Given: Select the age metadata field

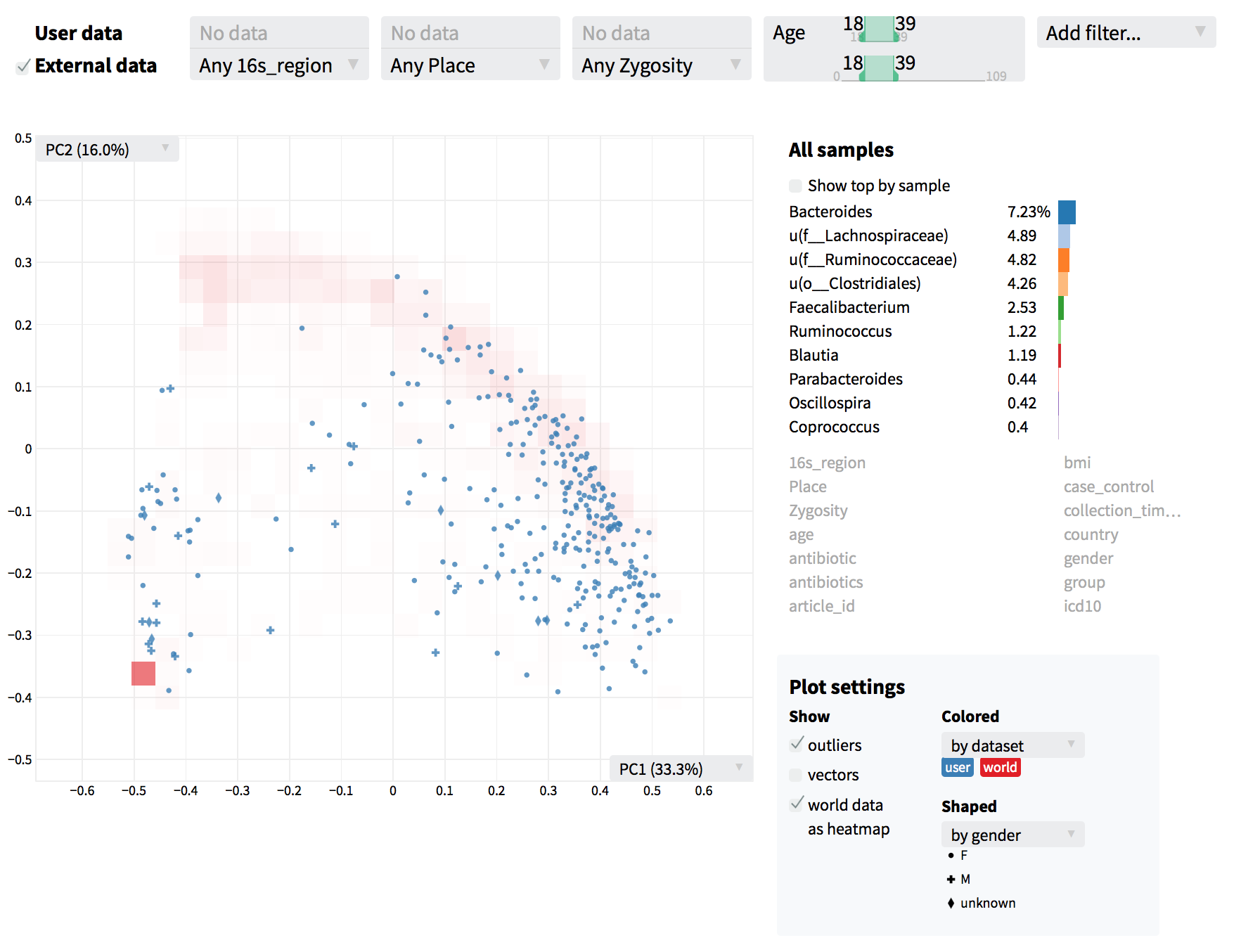Looking at the screenshot, I should tap(801, 534).
